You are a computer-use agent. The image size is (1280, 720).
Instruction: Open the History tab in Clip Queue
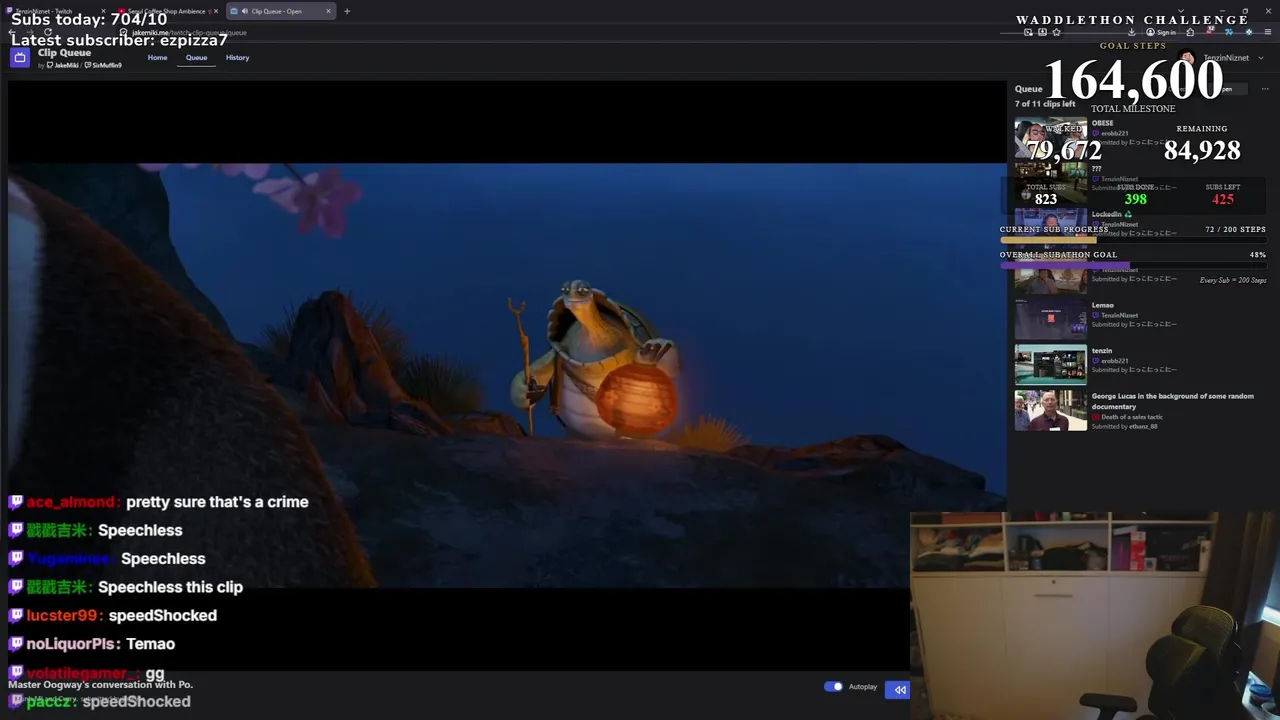237,57
